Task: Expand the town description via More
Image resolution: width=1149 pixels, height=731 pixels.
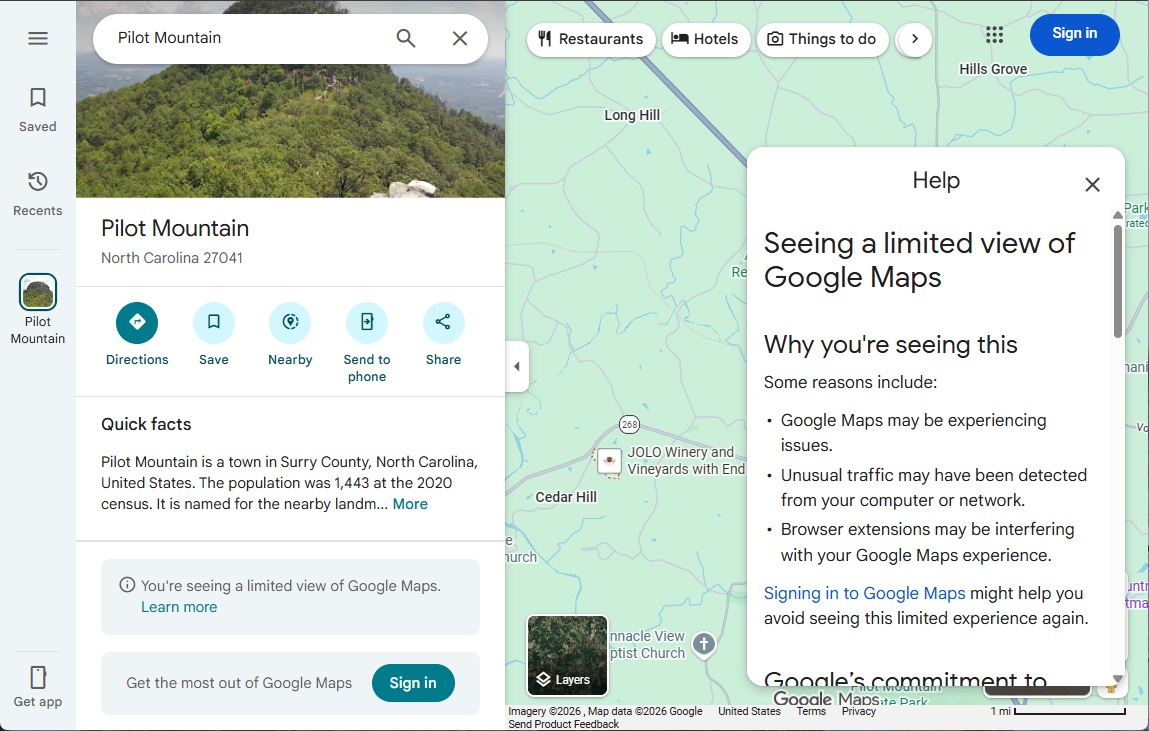Action: pyautogui.click(x=410, y=503)
